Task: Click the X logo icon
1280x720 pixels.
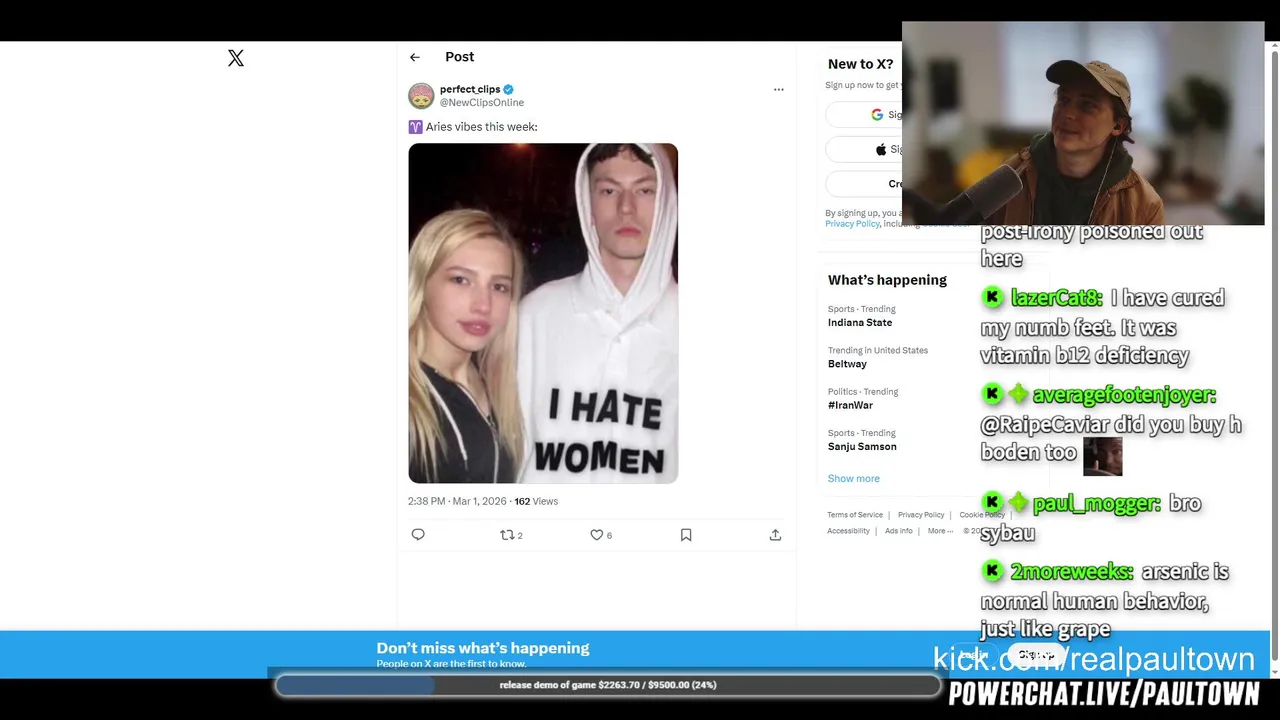Action: (236, 58)
